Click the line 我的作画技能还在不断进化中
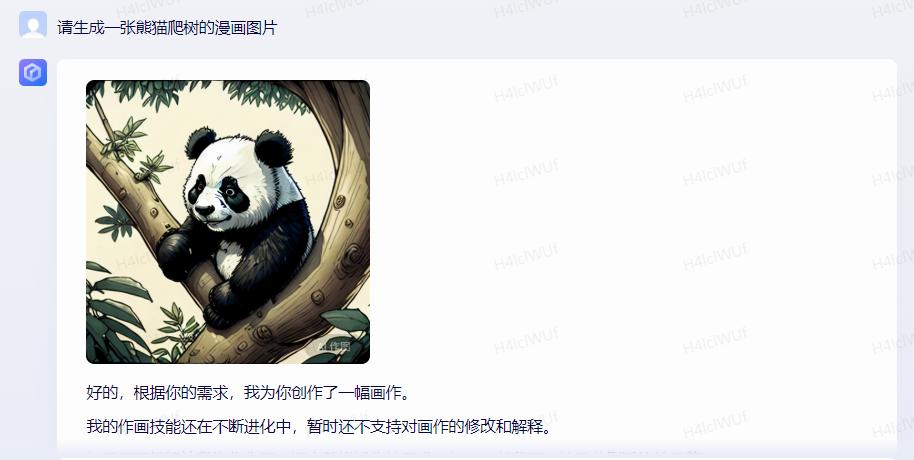Screen dimensions: 914x460 319,427
